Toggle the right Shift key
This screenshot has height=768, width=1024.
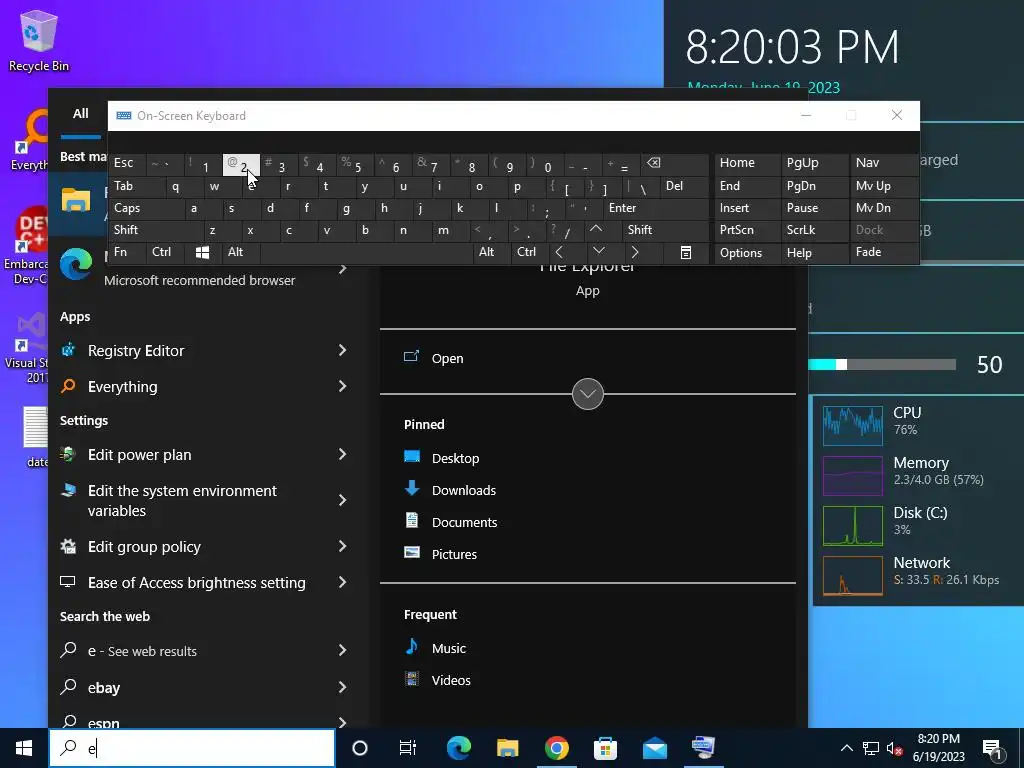pos(665,231)
